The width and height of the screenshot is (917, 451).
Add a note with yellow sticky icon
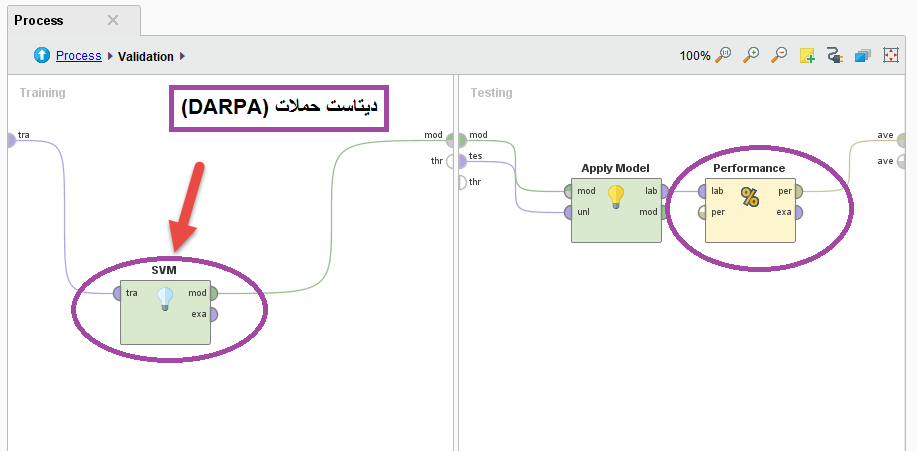coord(807,56)
